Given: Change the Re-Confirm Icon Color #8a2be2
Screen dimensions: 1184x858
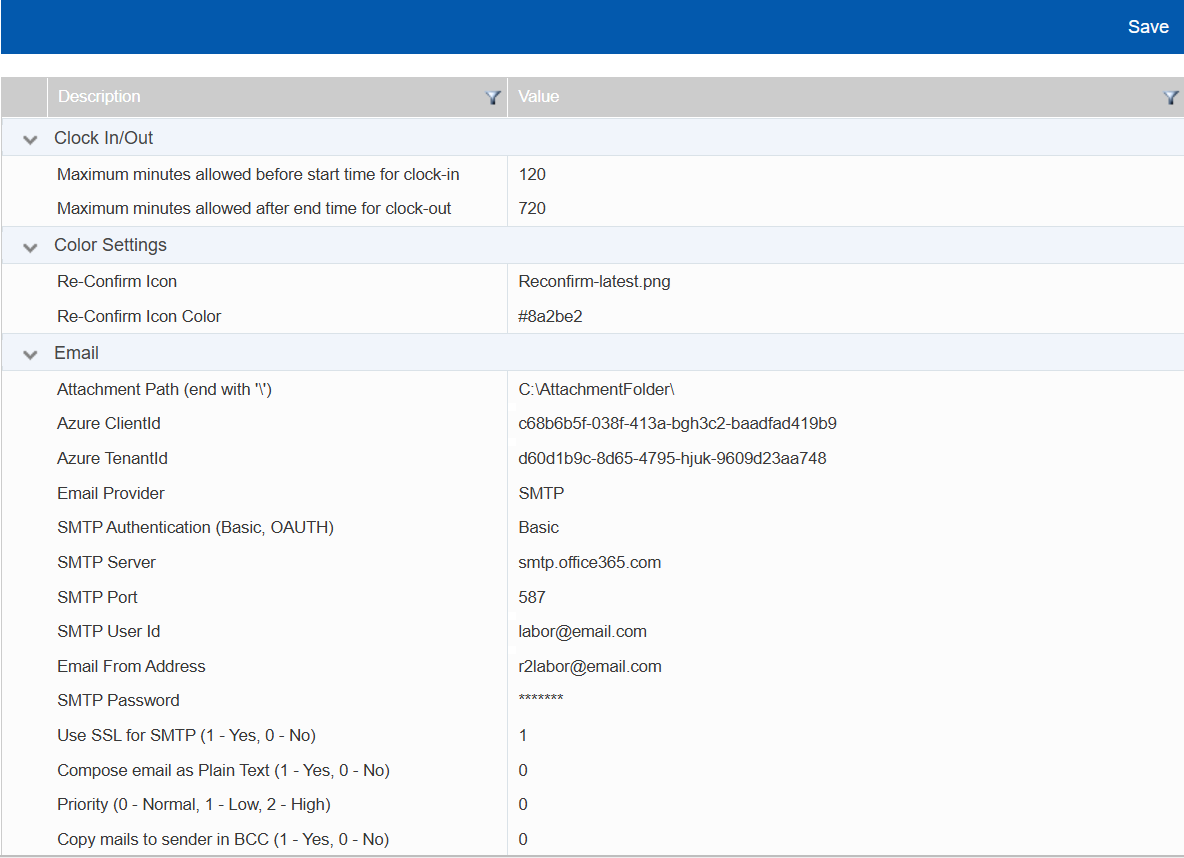Looking at the screenshot, I should point(550,316).
